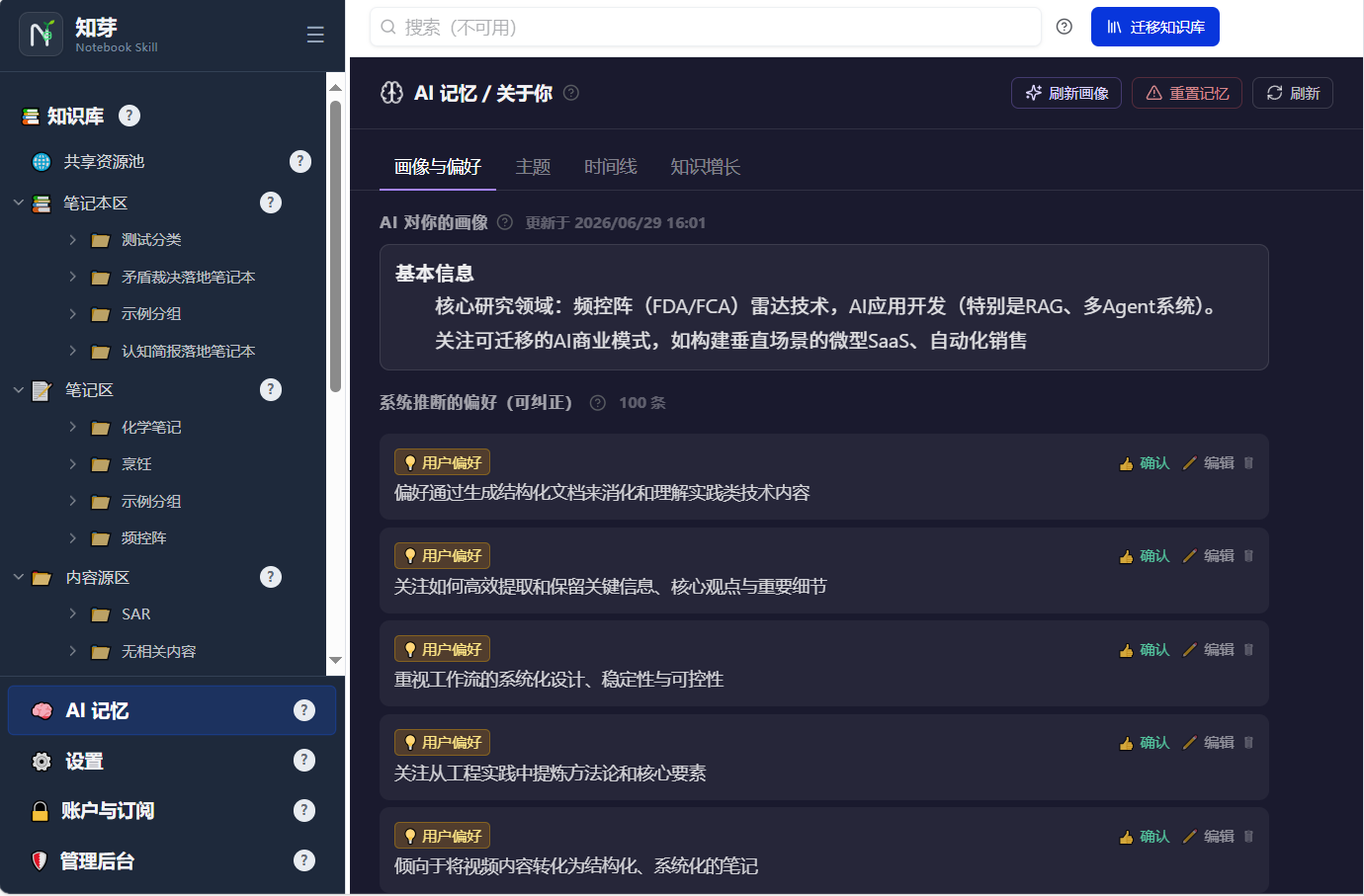Expand the 频控阵 folder
The height and width of the screenshot is (896, 1364).
pyautogui.click(x=72, y=538)
